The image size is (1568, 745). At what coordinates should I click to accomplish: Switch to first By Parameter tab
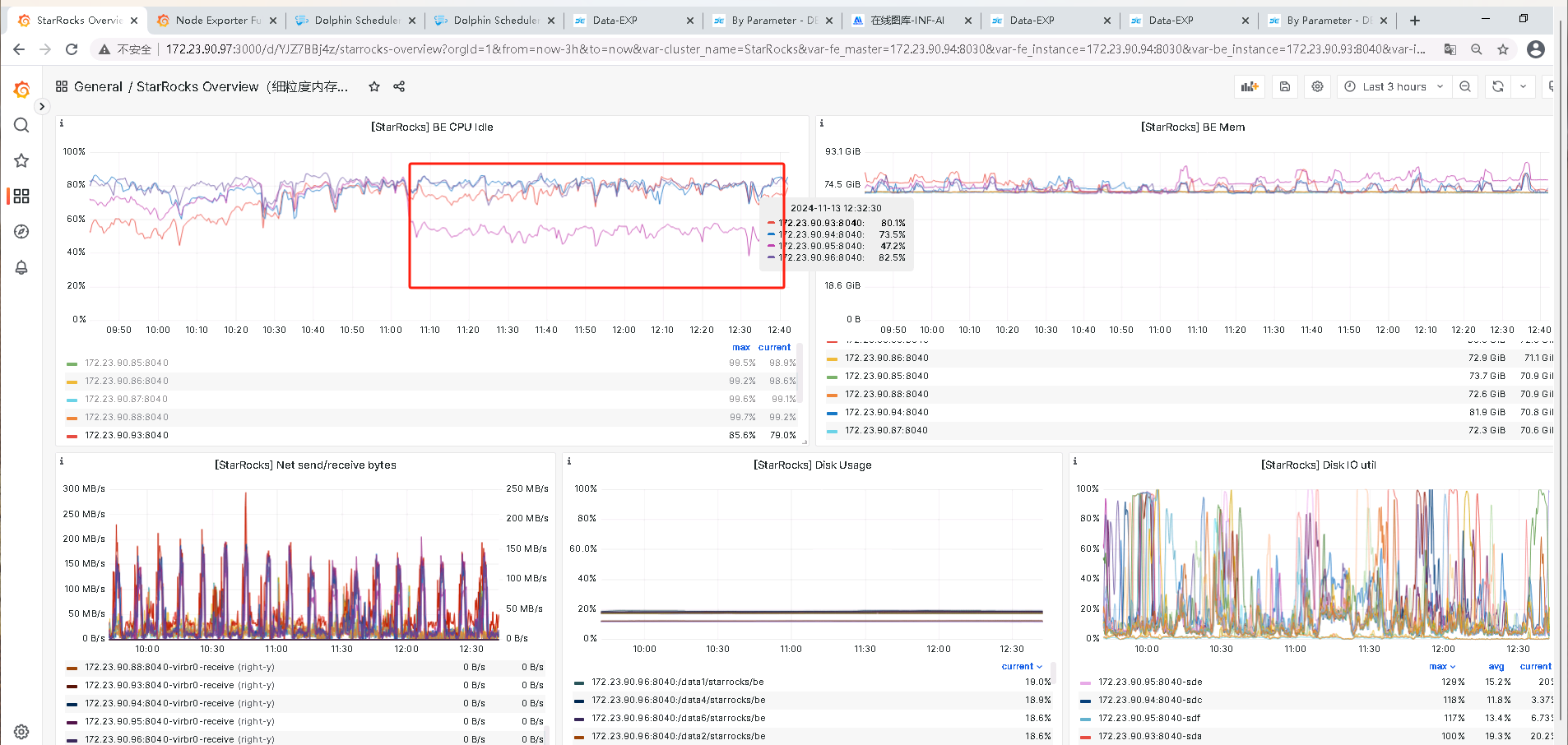773,21
